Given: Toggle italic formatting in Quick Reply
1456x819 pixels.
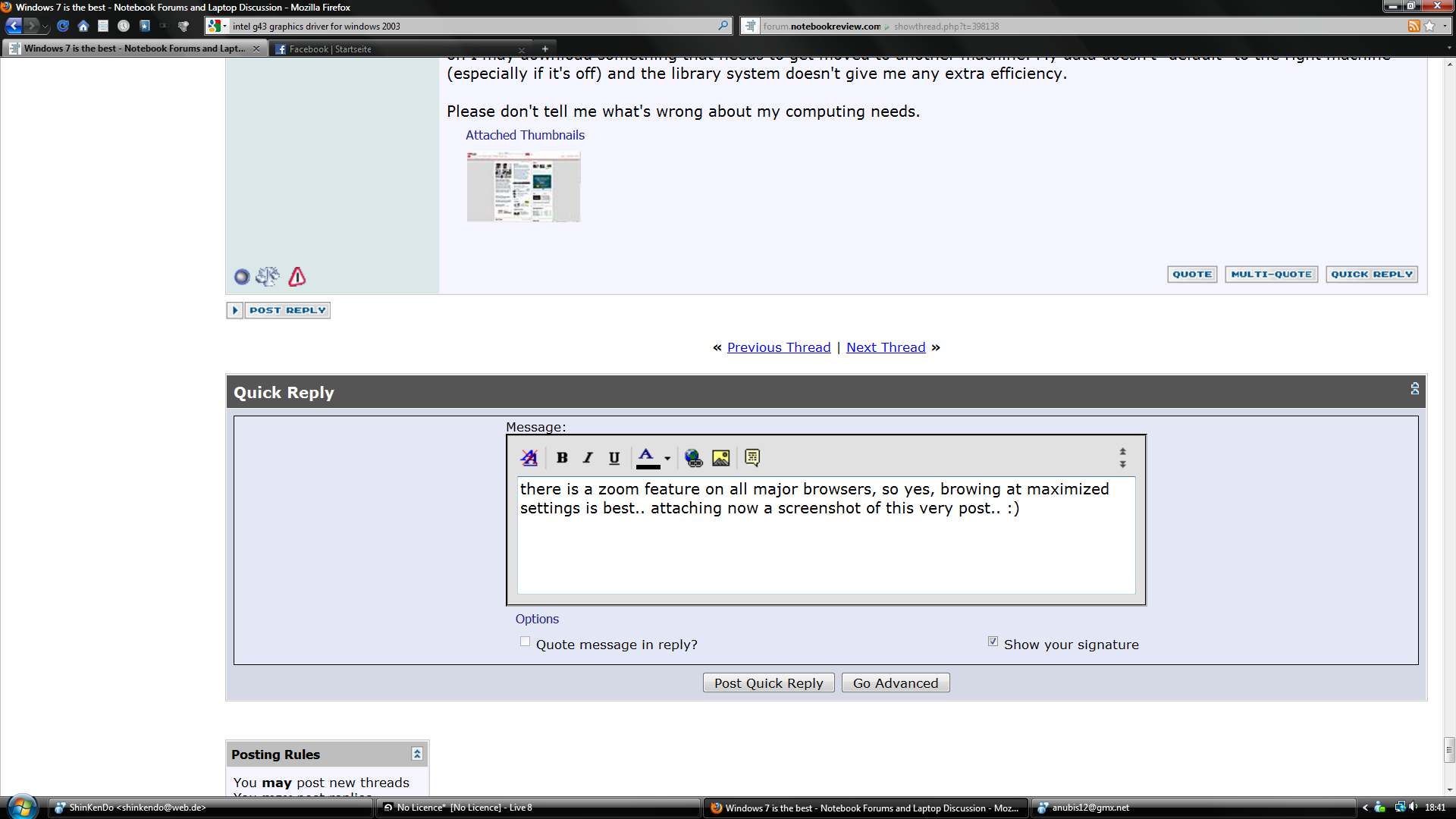Looking at the screenshot, I should [x=588, y=457].
